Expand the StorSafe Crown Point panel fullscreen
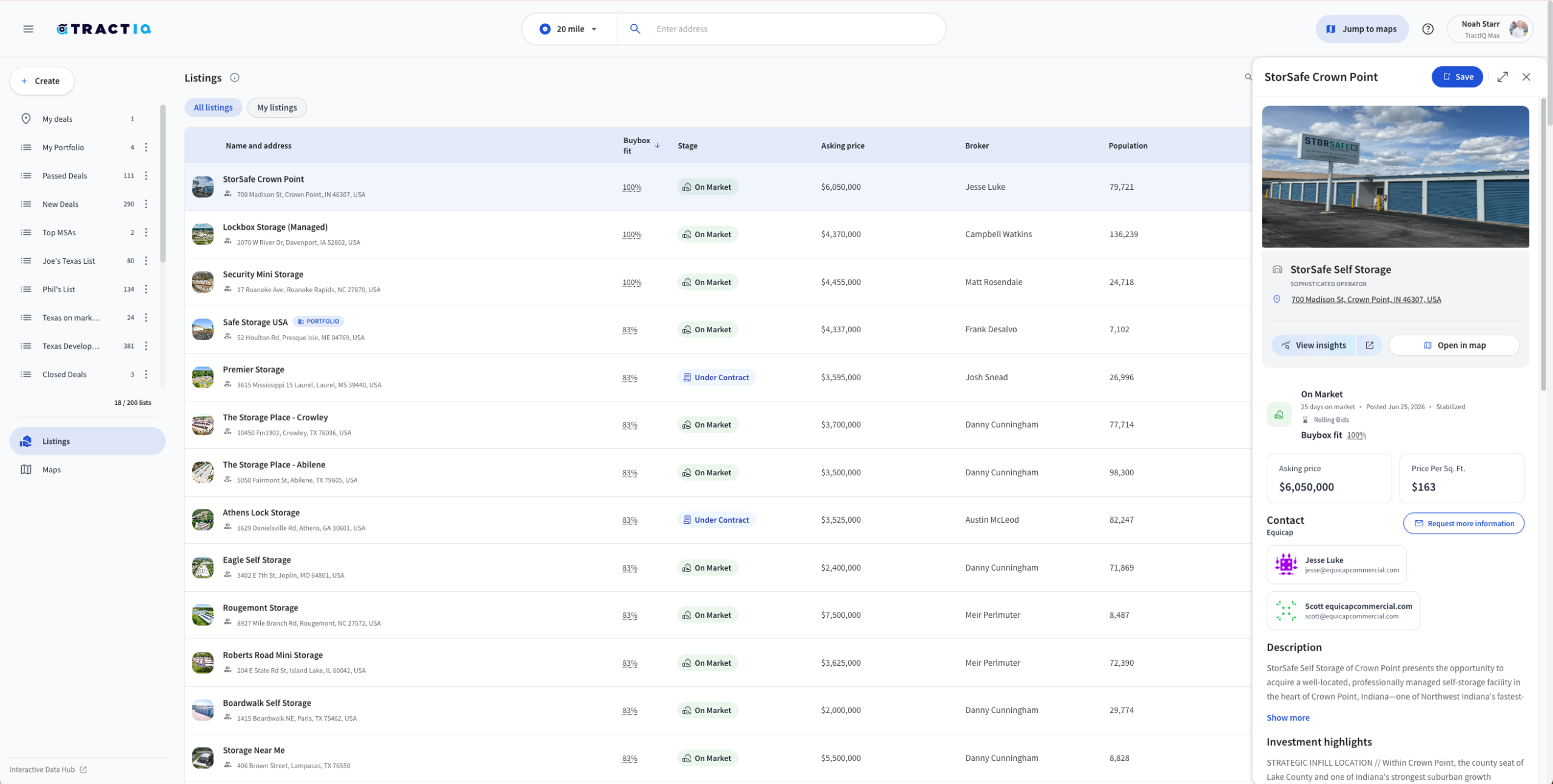 pos(1503,77)
